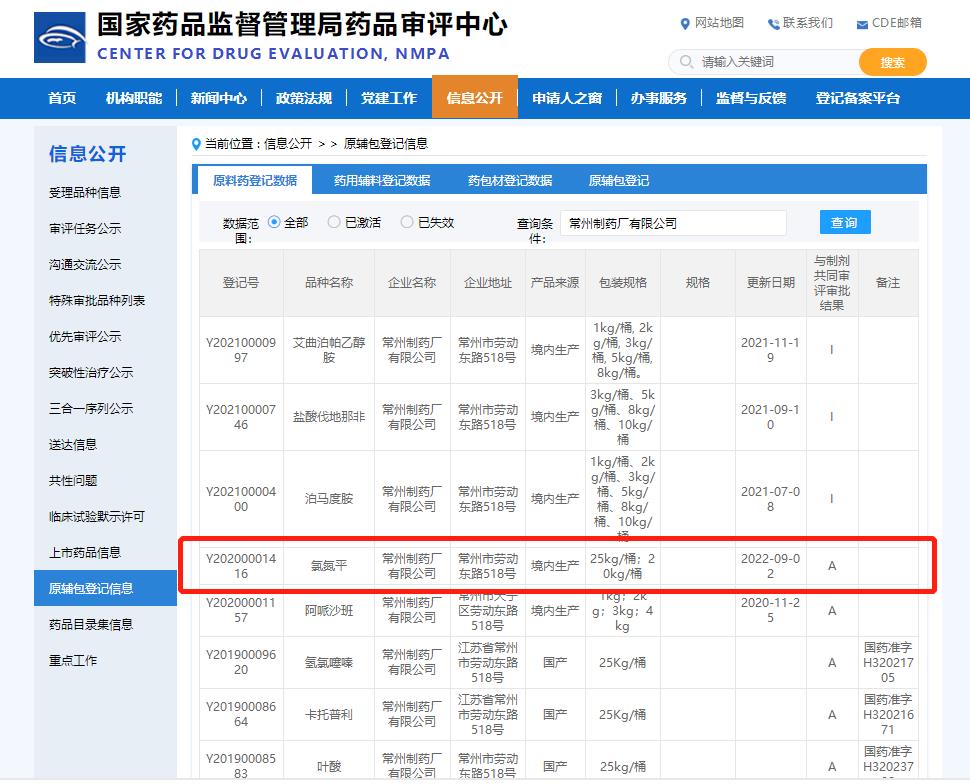Switch to the 药用辅料登记数据 tab

tap(382, 181)
